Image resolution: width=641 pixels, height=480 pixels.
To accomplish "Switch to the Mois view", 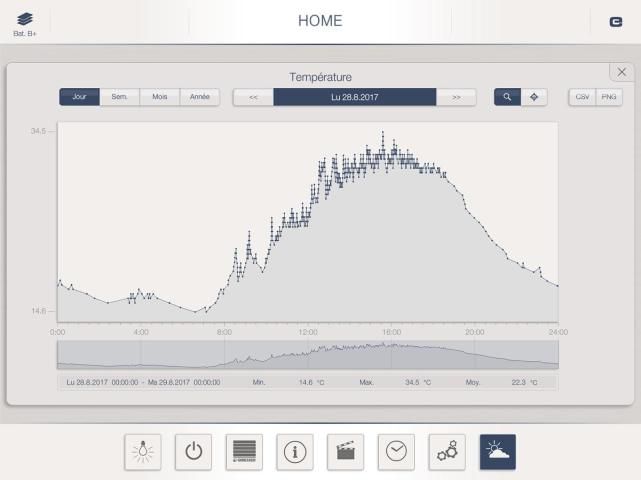I will [x=159, y=97].
